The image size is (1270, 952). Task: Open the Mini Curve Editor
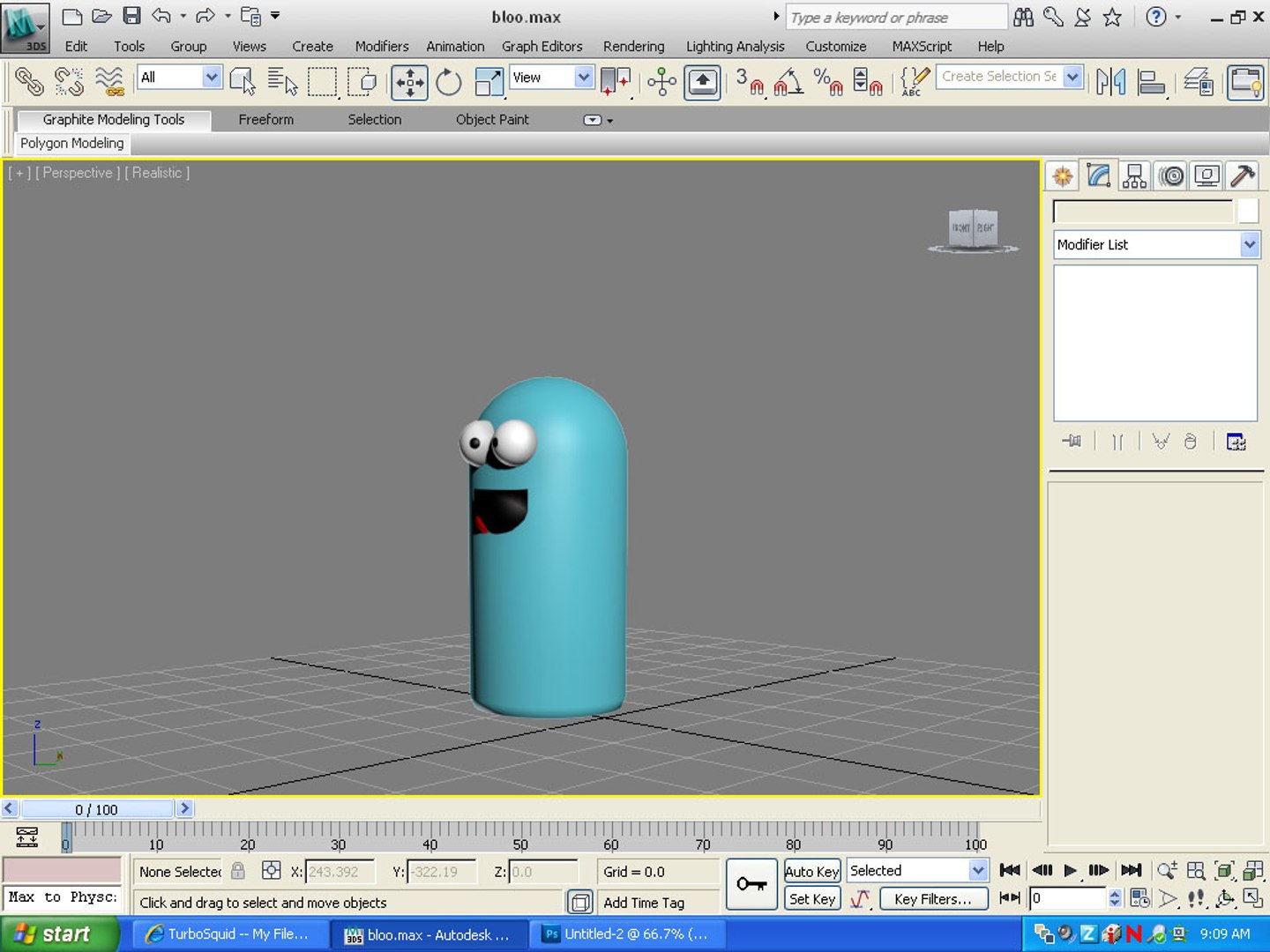(27, 837)
